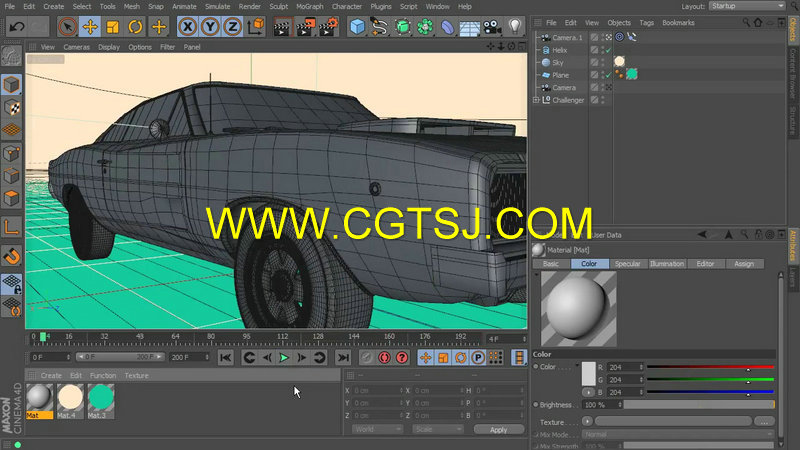Click the material Color swatch
800x450 pixels.
(x=588, y=374)
